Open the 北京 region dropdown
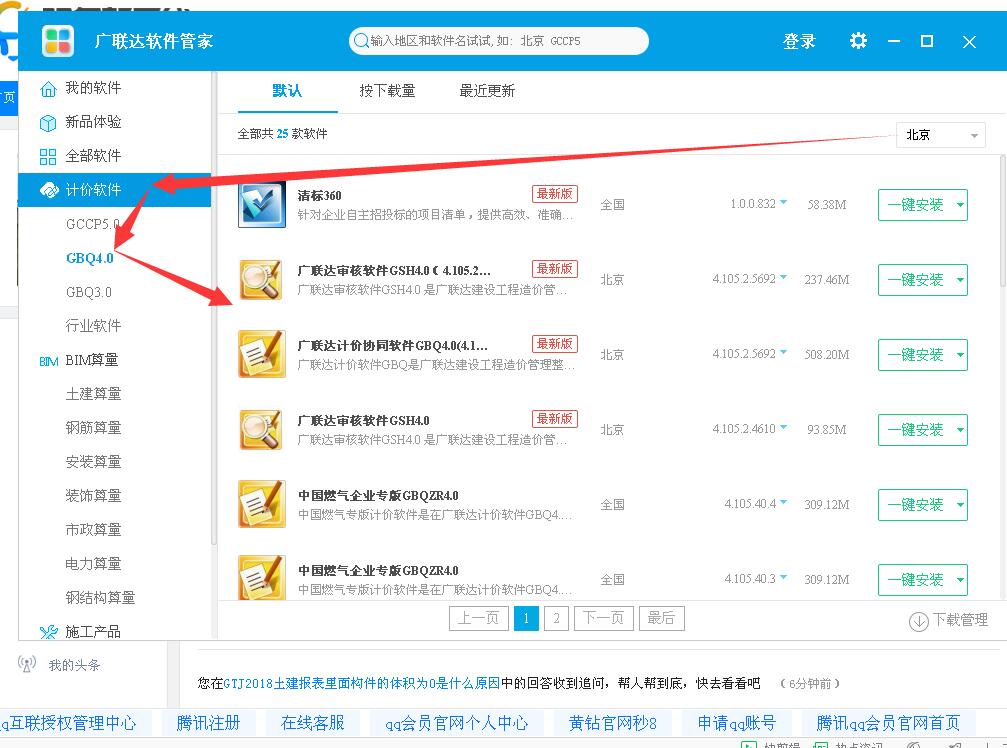This screenshot has width=1007, height=748. click(x=940, y=135)
